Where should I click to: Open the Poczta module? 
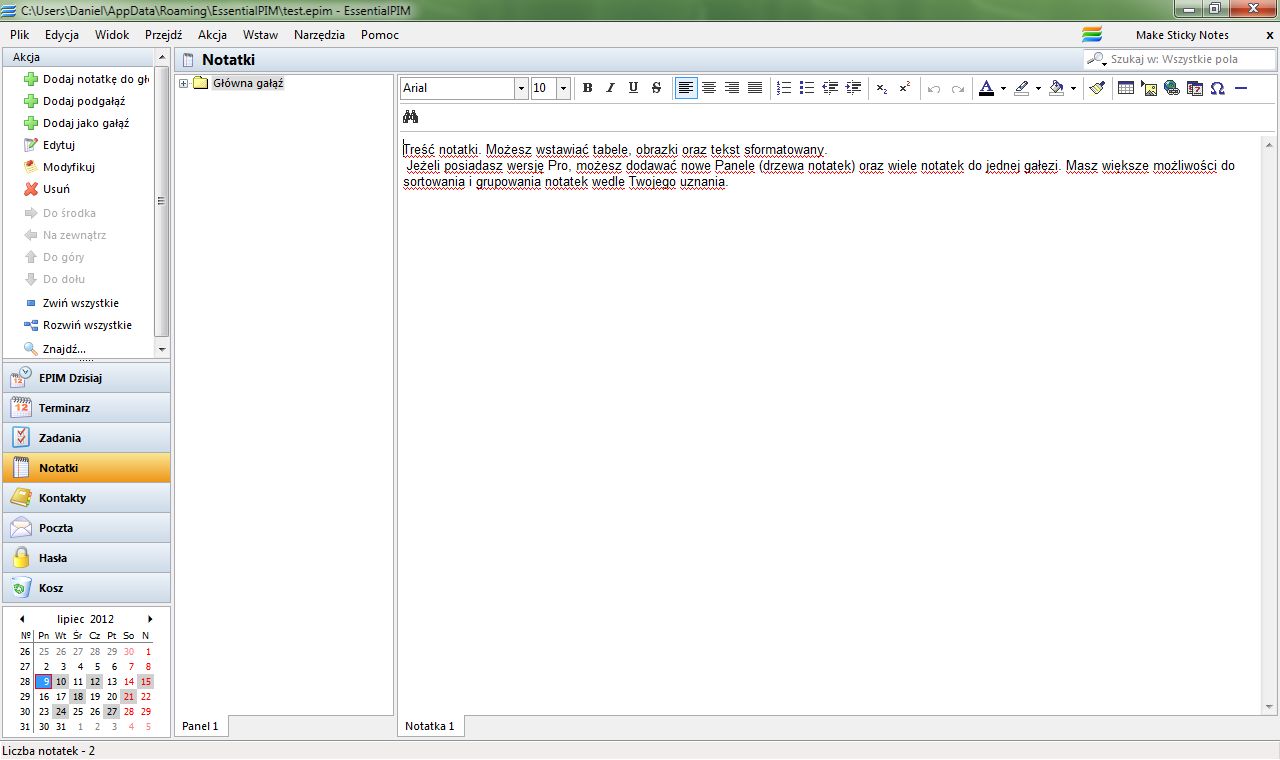point(86,528)
